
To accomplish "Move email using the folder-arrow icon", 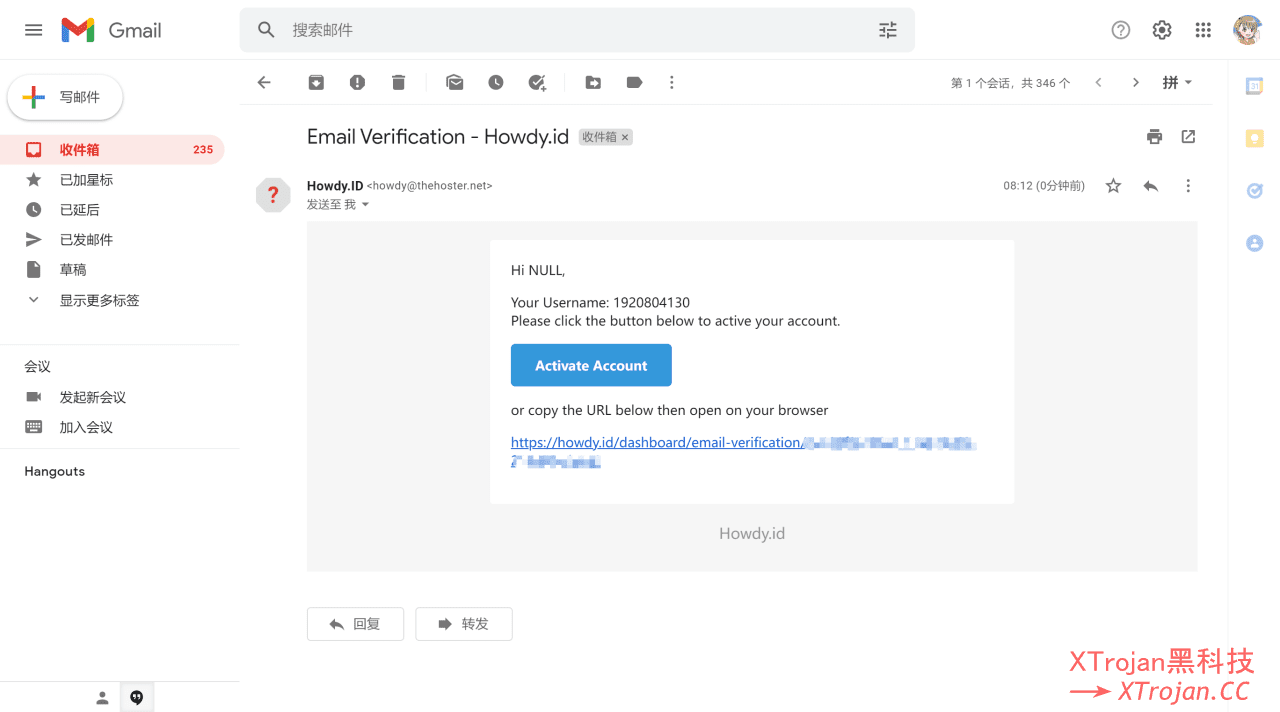I will [x=593, y=83].
